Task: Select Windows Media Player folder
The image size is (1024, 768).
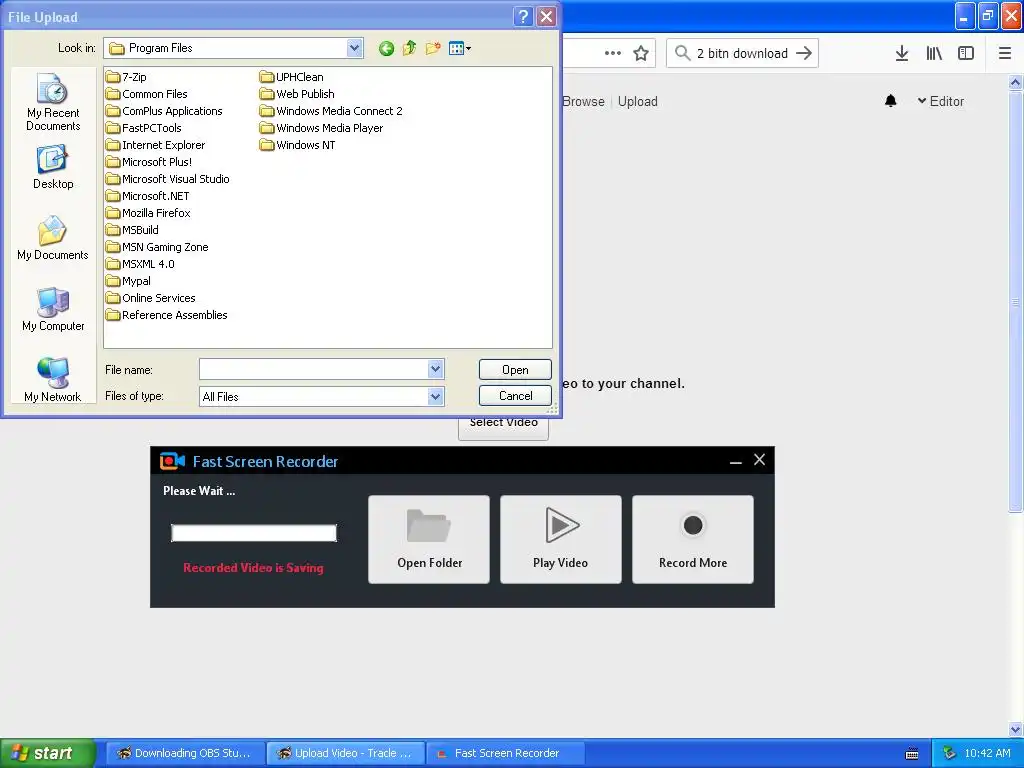Action: point(322,128)
